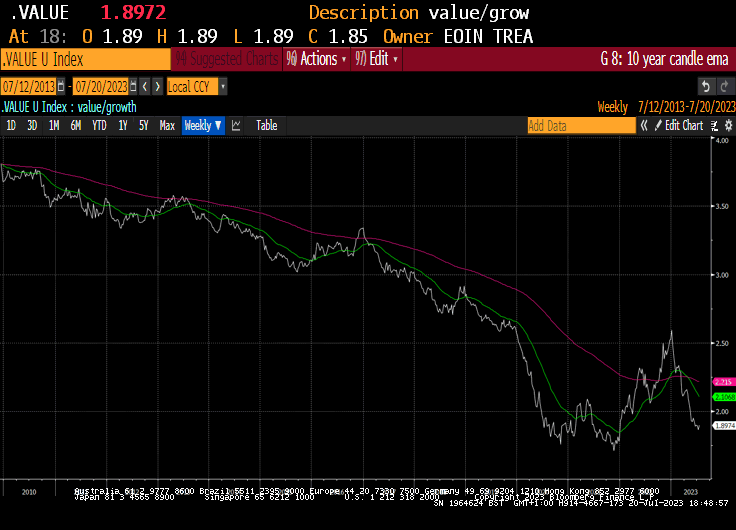This screenshot has height=530, width=736.
Task: Click the .VALUE U Index : value/growth legend
Action: click(69, 107)
